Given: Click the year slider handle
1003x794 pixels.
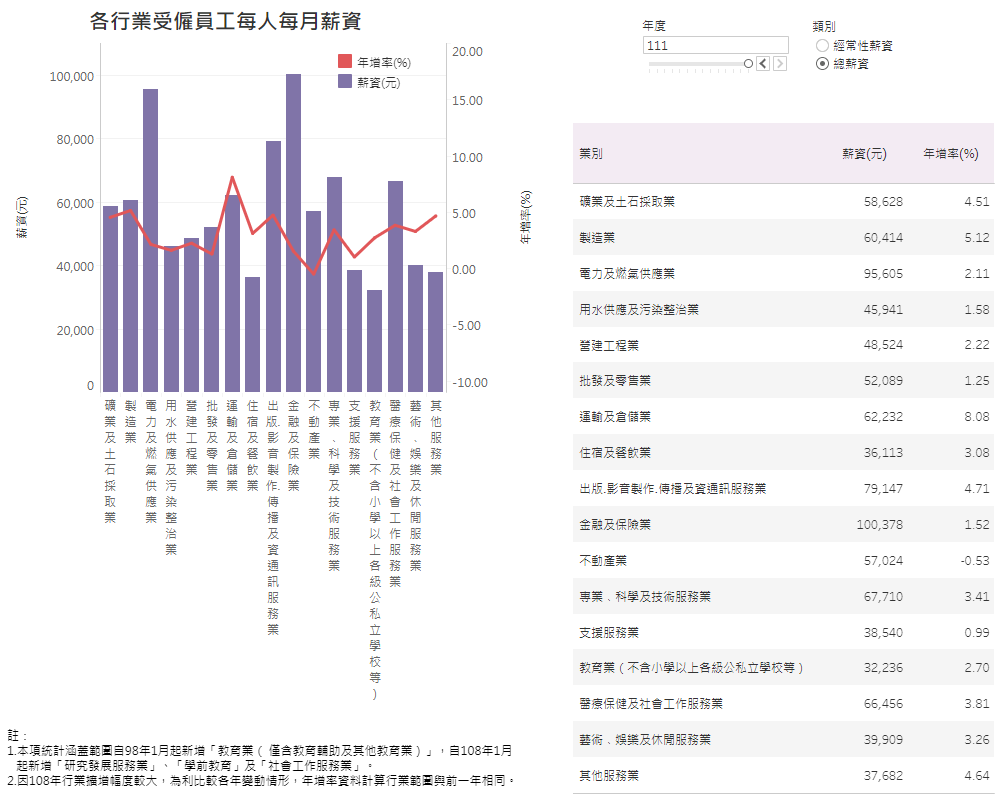Looking at the screenshot, I should point(748,63).
